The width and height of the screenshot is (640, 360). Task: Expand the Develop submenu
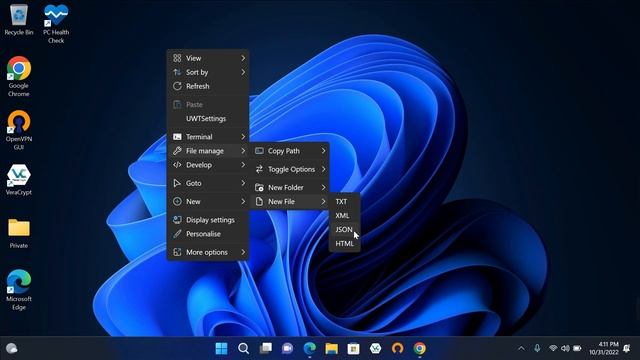tap(208, 165)
